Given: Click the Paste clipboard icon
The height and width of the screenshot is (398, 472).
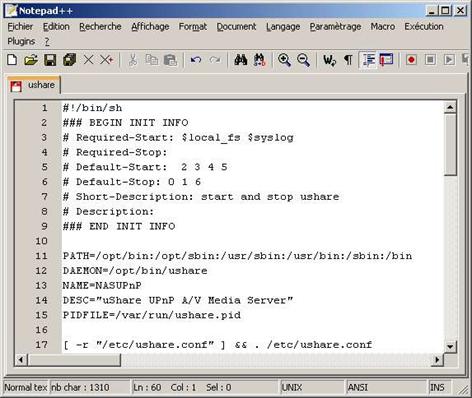Looking at the screenshot, I should 171,60.
